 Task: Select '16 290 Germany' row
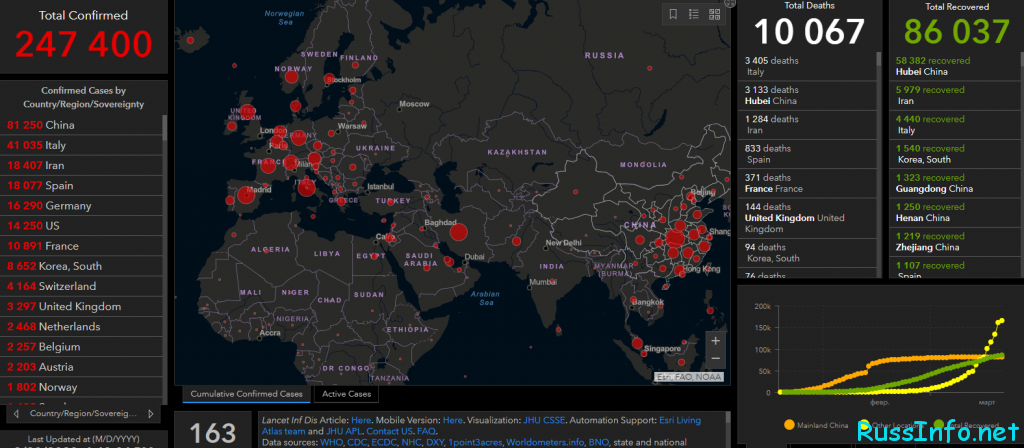(81, 206)
